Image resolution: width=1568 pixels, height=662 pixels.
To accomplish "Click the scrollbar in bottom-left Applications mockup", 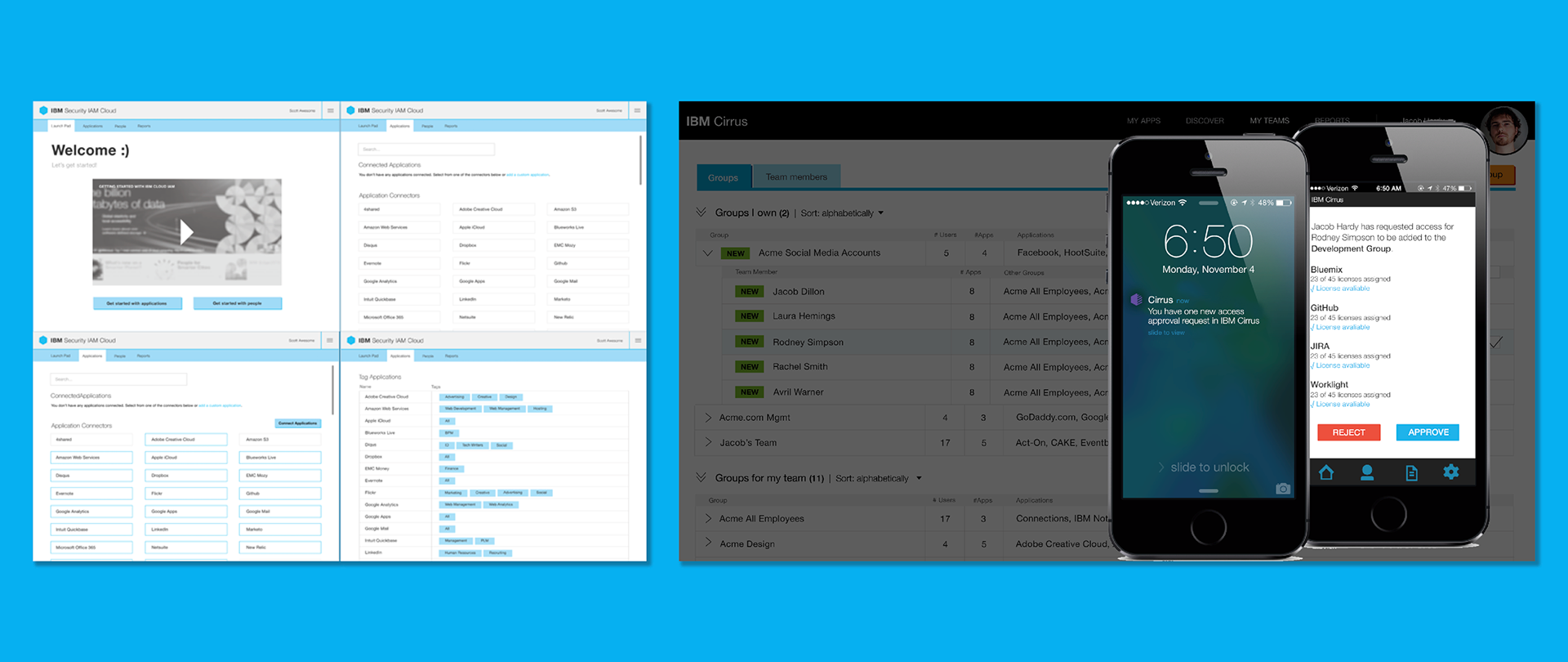I will pyautogui.click(x=333, y=390).
